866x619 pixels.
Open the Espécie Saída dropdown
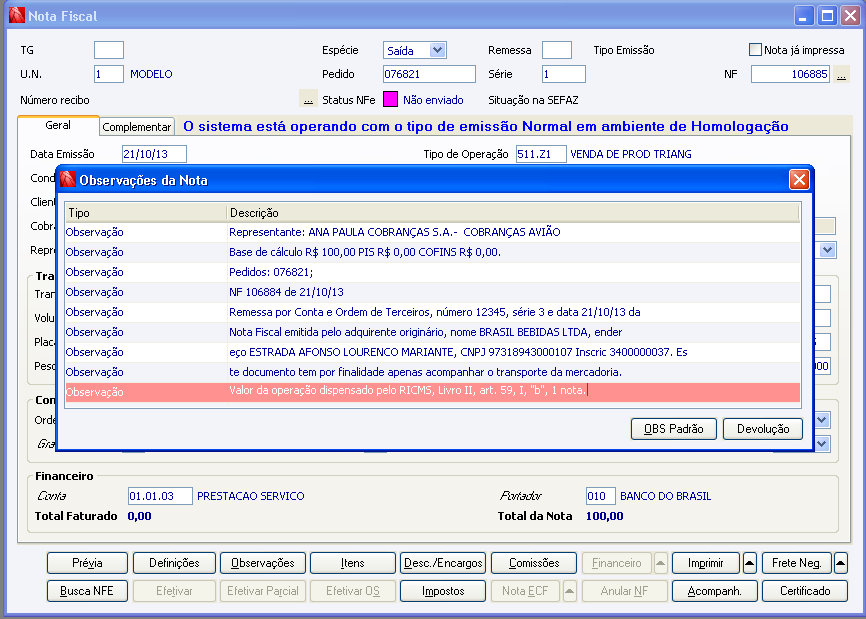coord(437,50)
